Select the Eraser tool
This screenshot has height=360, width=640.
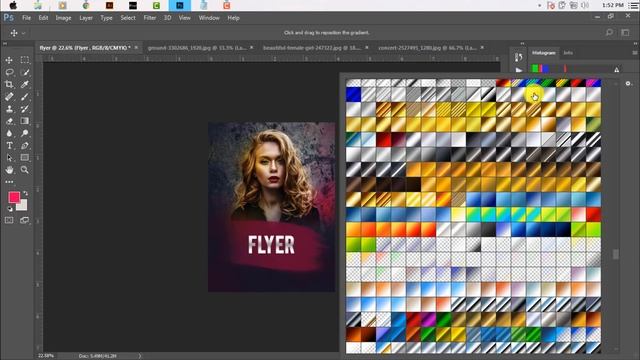coord(9,121)
